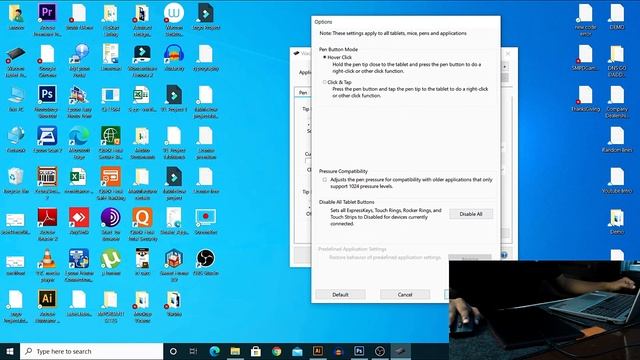The width and height of the screenshot is (640, 360).
Task: Click Cancel in the Options dialog
Action: tap(404, 294)
